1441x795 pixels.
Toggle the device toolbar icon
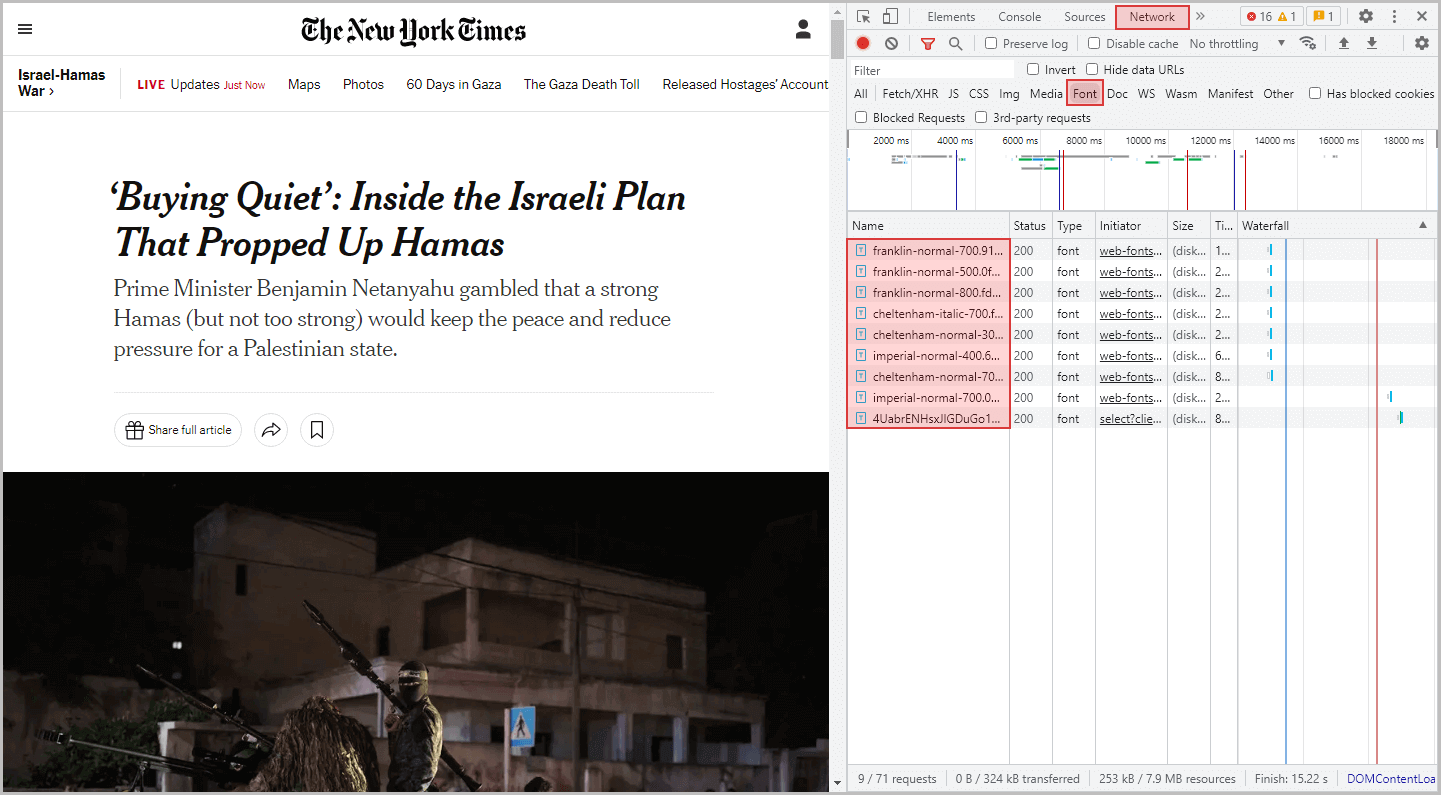click(x=890, y=16)
